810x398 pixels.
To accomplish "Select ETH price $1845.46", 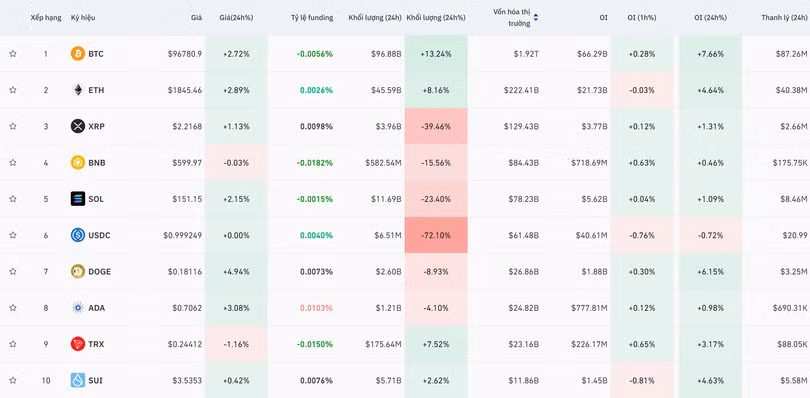I will [184, 90].
